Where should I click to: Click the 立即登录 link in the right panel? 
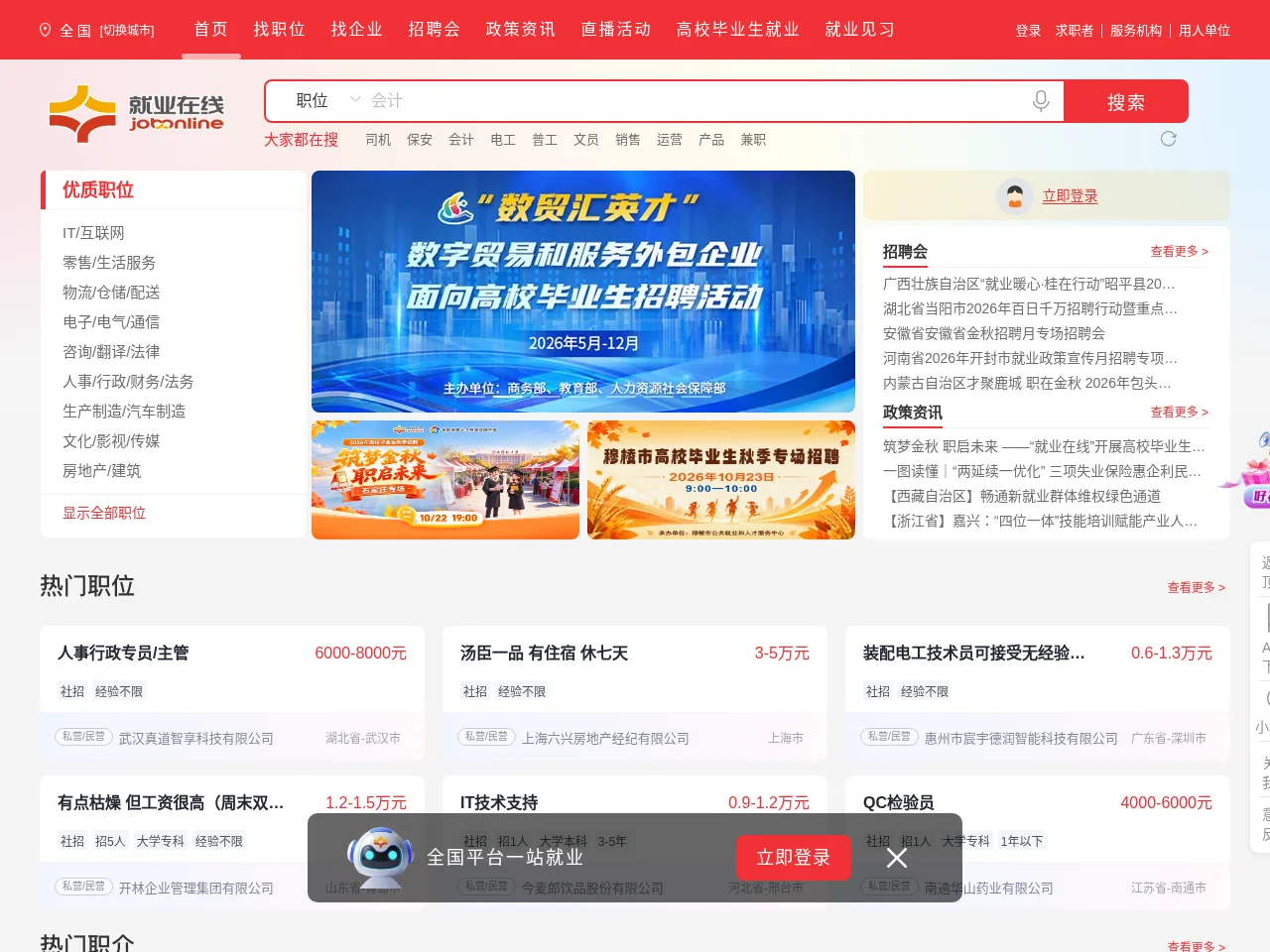(1070, 196)
